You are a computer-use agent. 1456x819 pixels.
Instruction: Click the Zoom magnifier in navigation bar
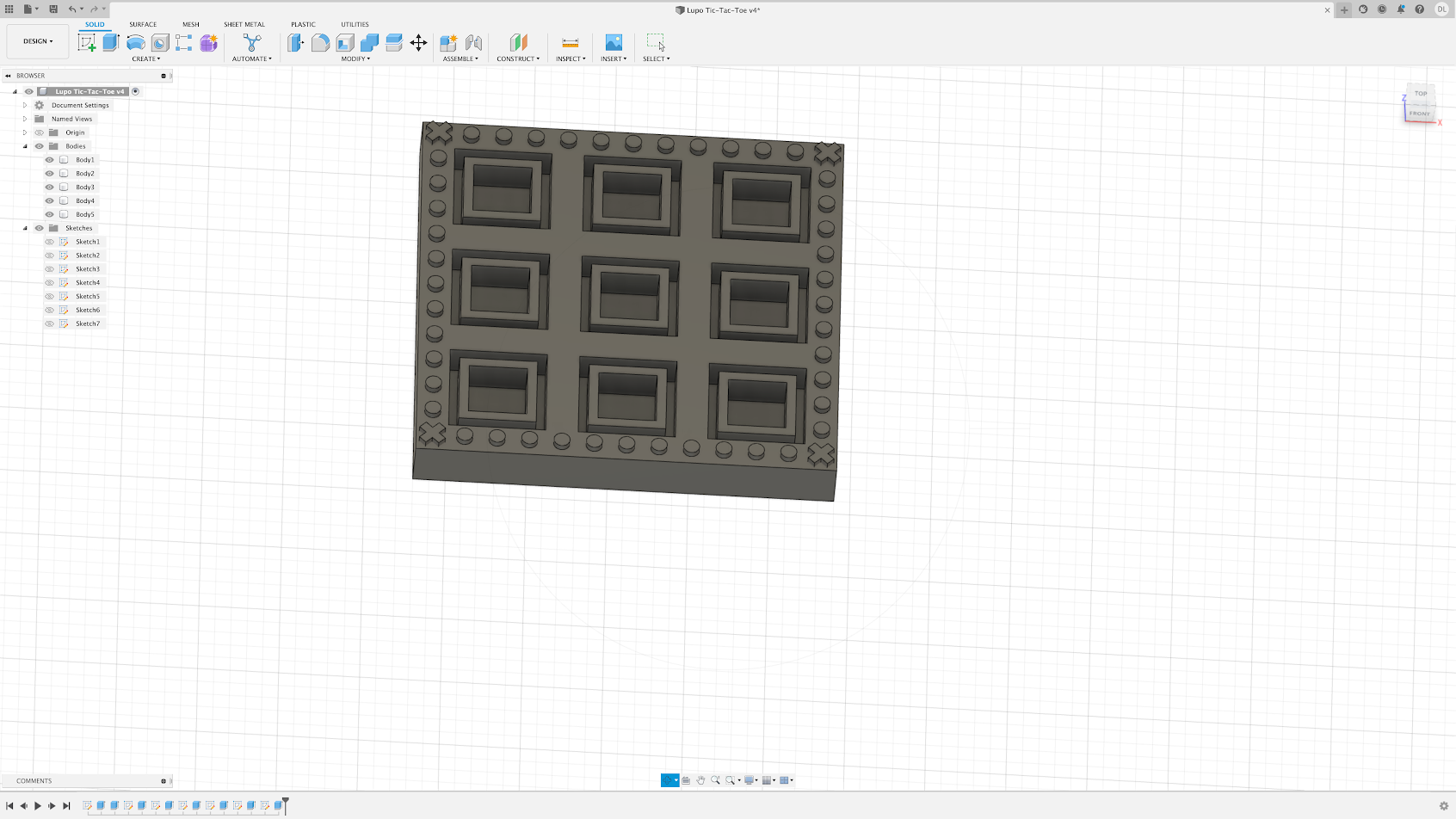715,780
